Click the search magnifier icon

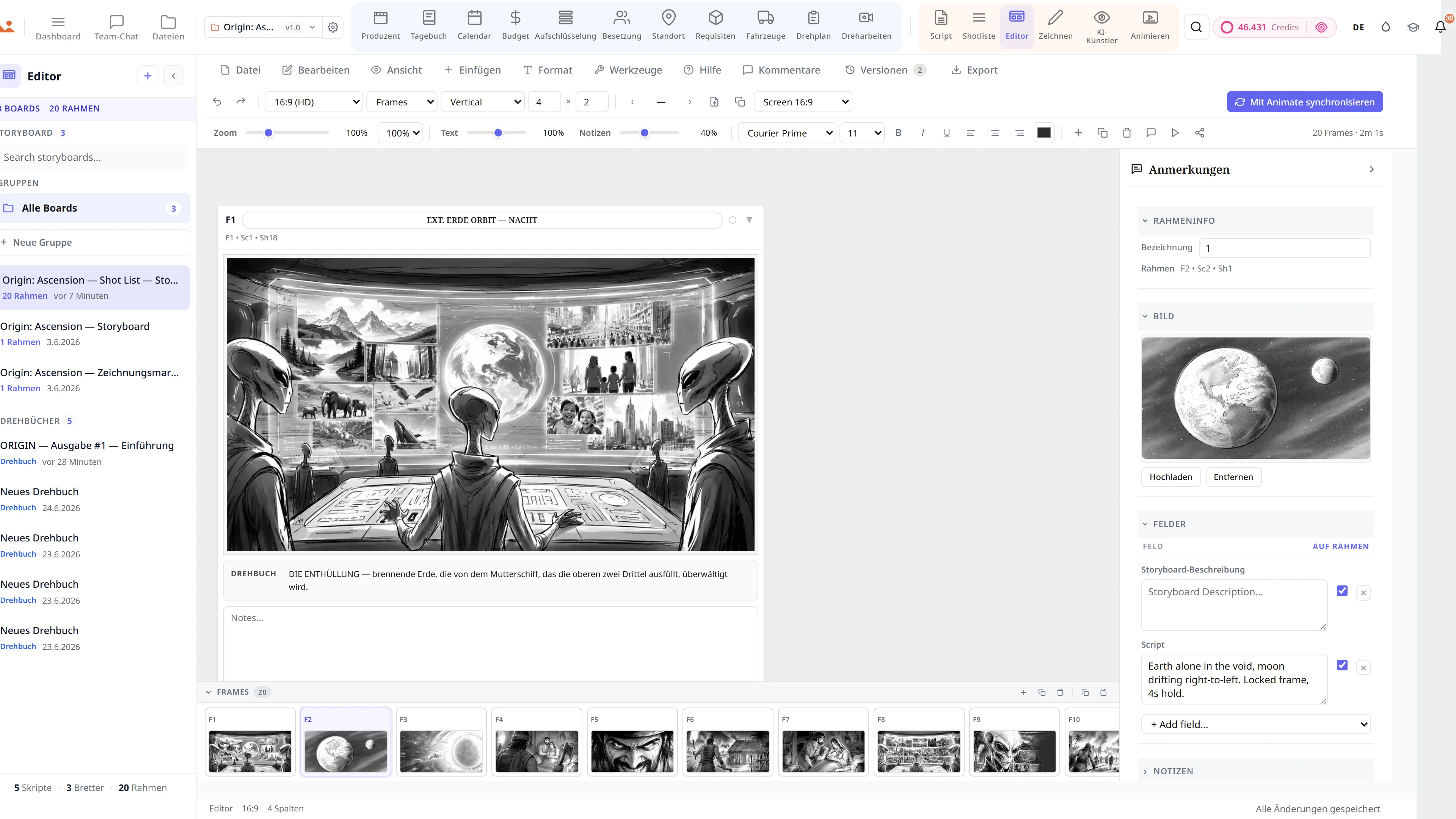pyautogui.click(x=1196, y=27)
